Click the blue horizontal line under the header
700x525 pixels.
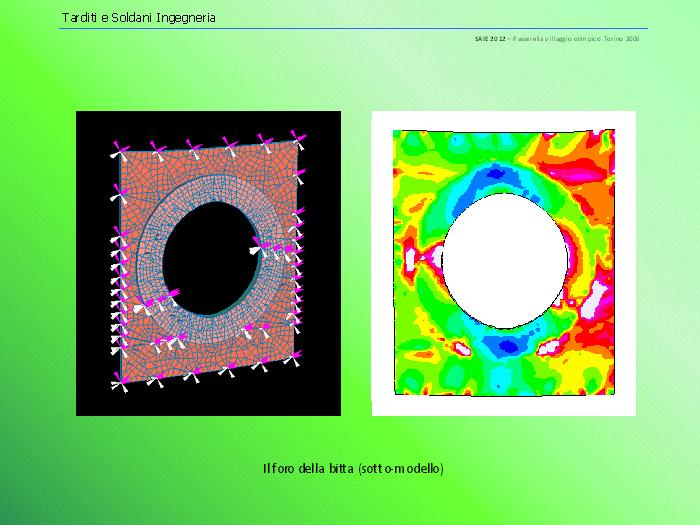(352, 28)
